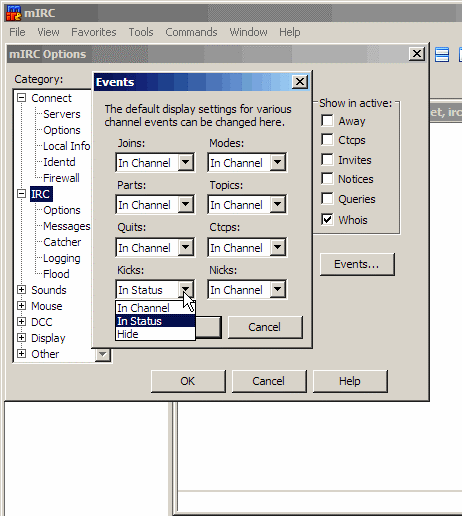This screenshot has height=516, width=462.
Task: Click the blue window-list icon right of Options dialog
Action: pos(442,54)
